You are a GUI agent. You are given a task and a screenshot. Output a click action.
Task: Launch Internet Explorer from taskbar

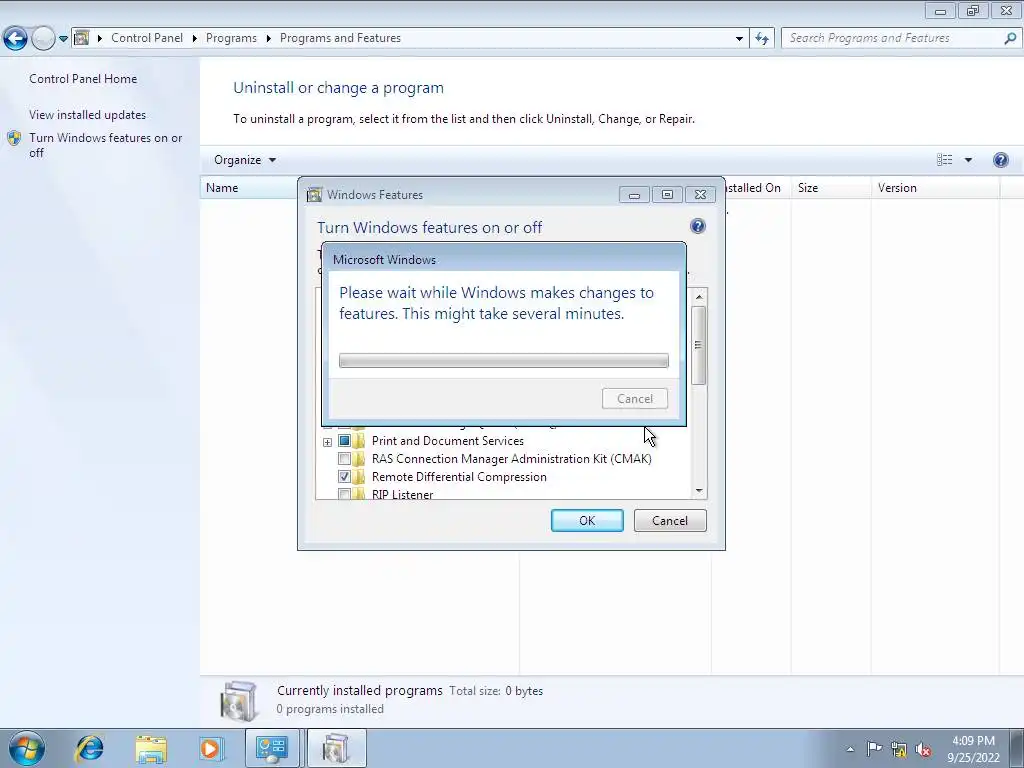89,748
